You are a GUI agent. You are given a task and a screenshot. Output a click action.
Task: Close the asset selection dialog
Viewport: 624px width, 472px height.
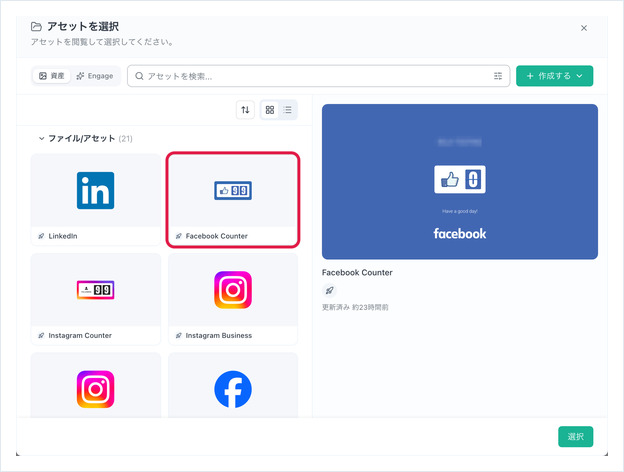(x=584, y=28)
